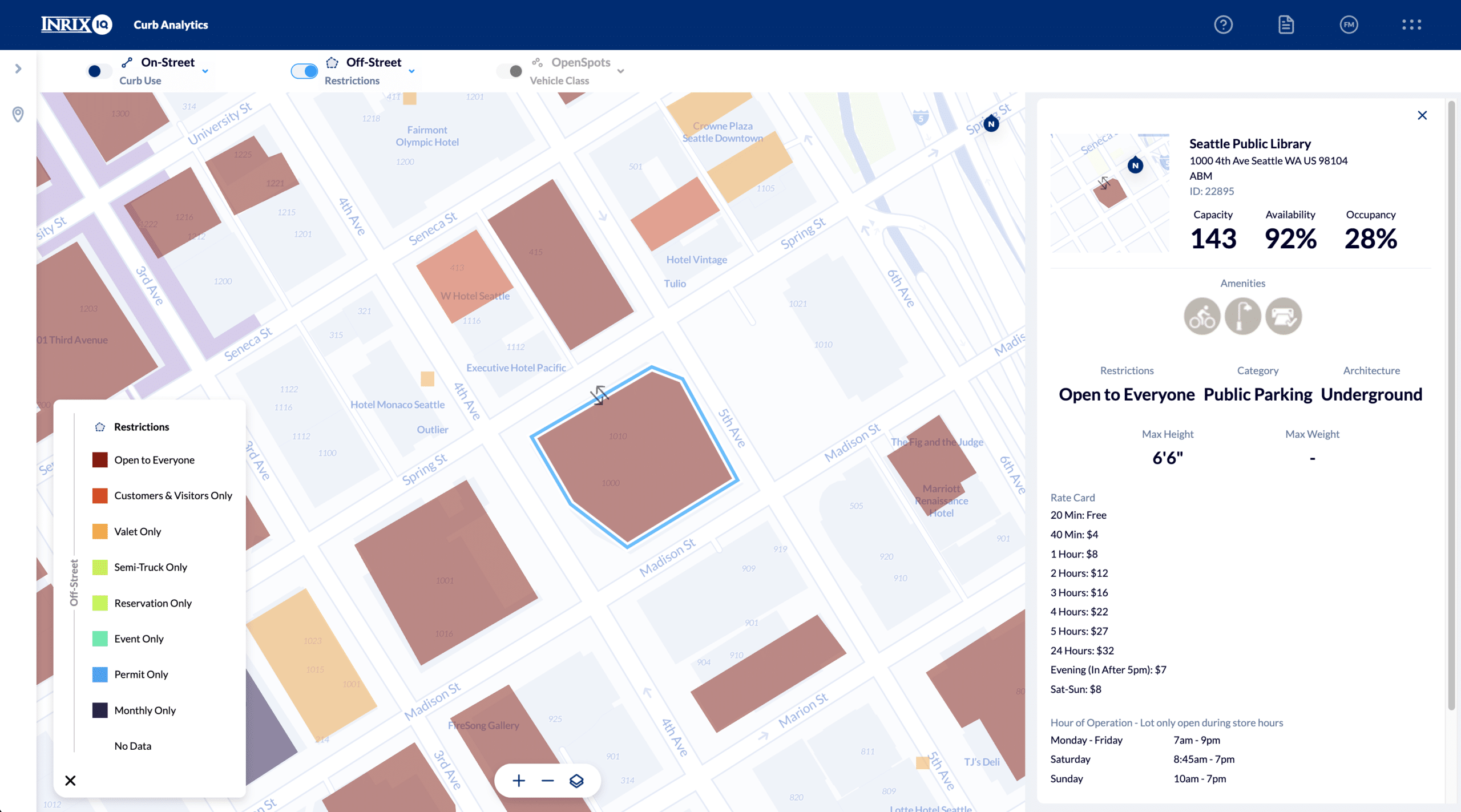
Task: Close the Seattle Public Library details panel
Action: point(1422,115)
